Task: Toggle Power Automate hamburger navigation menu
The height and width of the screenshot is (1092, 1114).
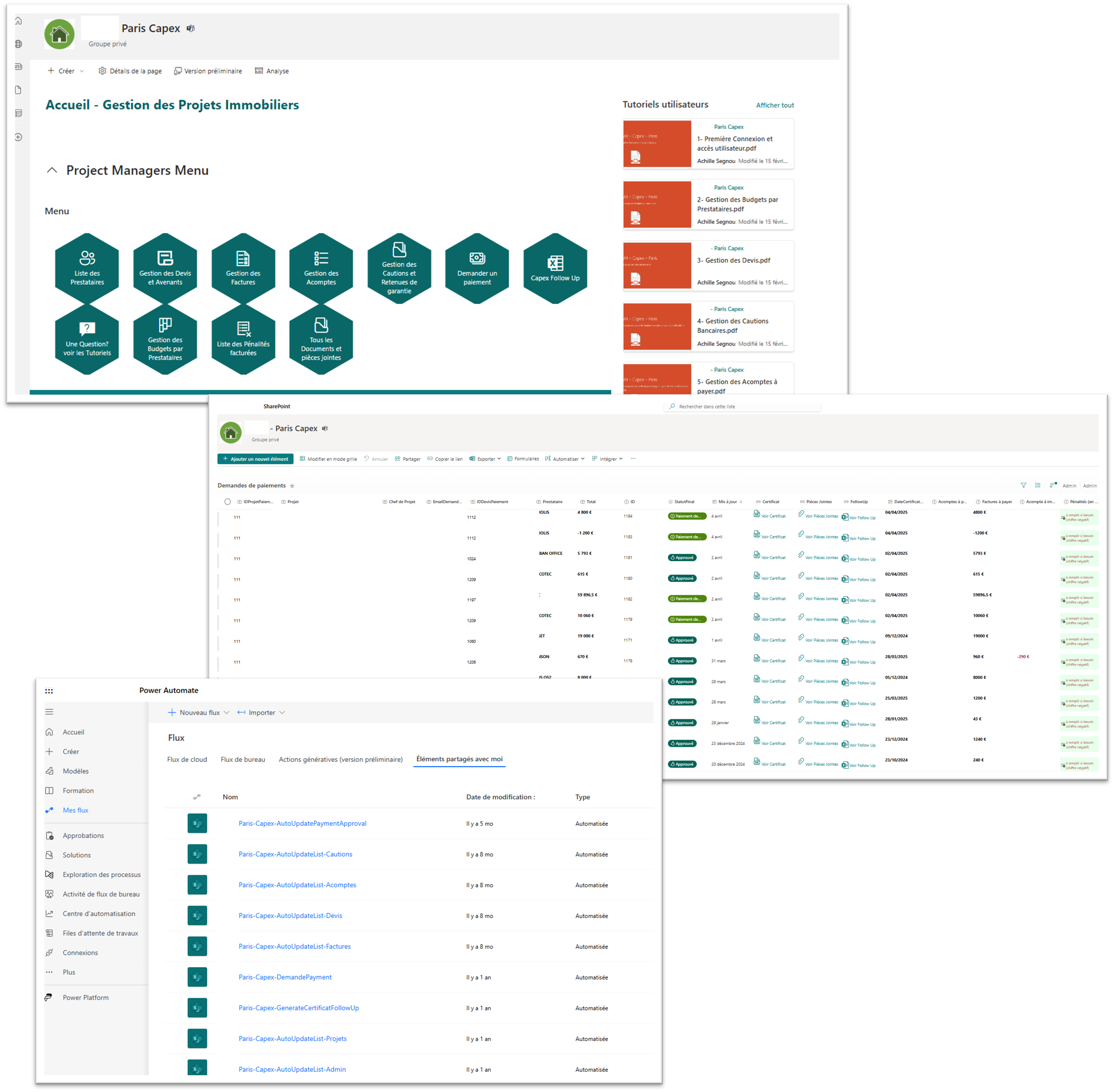Action: coord(49,712)
